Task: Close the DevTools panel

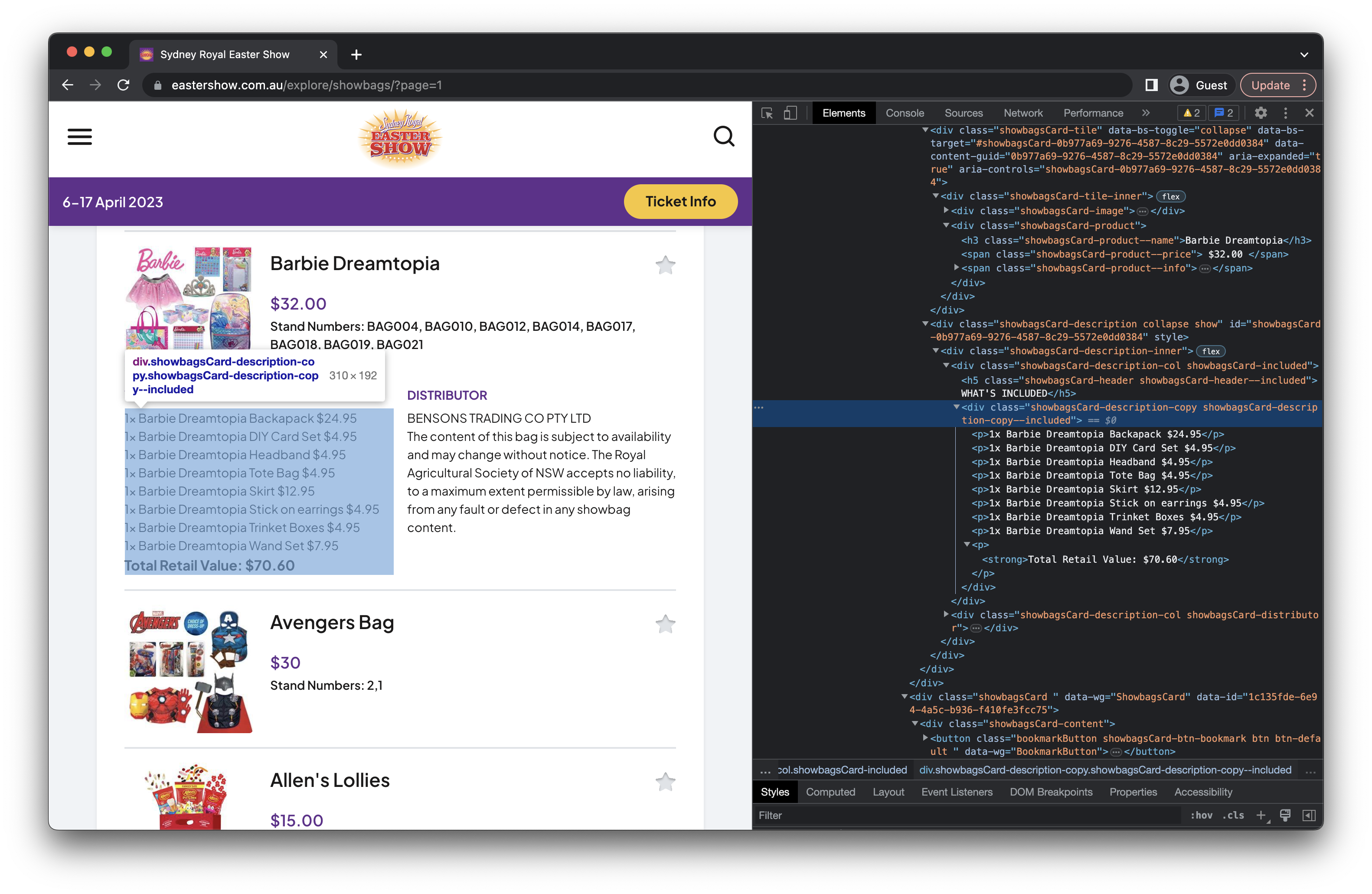Action: 1309,113
